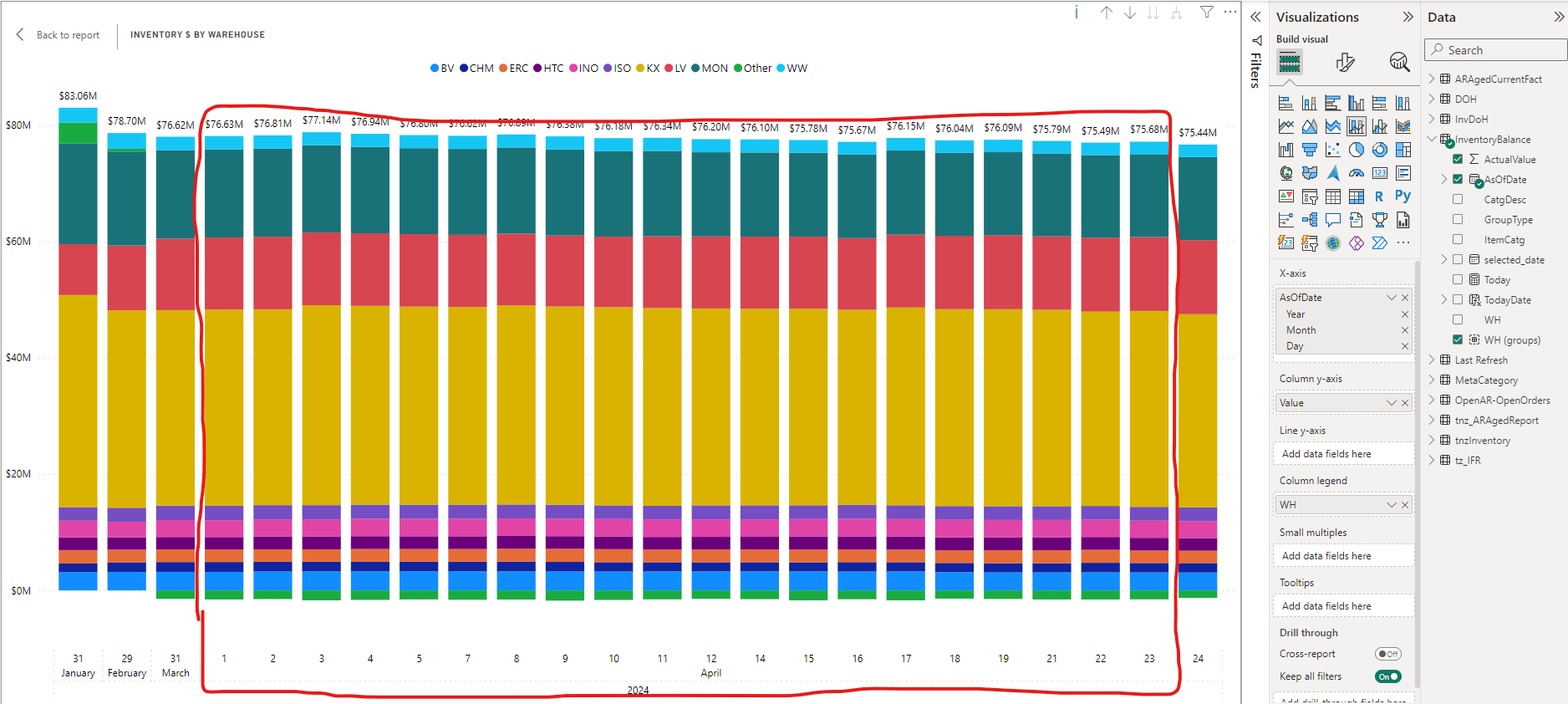Image resolution: width=1568 pixels, height=704 pixels.
Task: Select the stacked bar chart visual
Action: [x=1286, y=103]
